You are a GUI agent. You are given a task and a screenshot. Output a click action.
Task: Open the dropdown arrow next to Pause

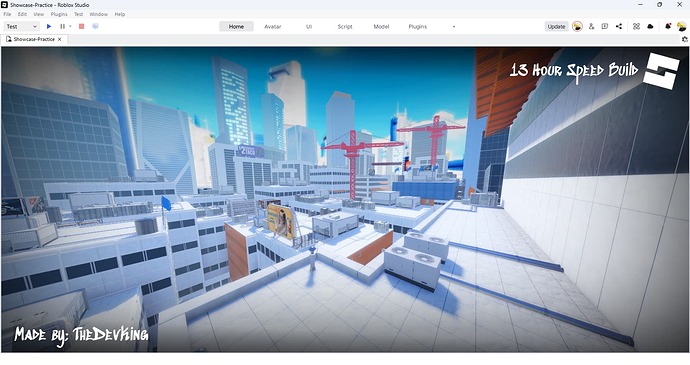(x=70, y=26)
